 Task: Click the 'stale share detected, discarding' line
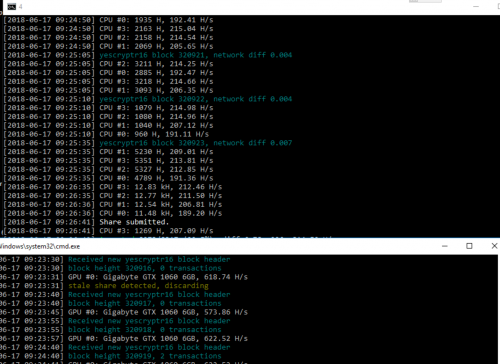click(138, 286)
